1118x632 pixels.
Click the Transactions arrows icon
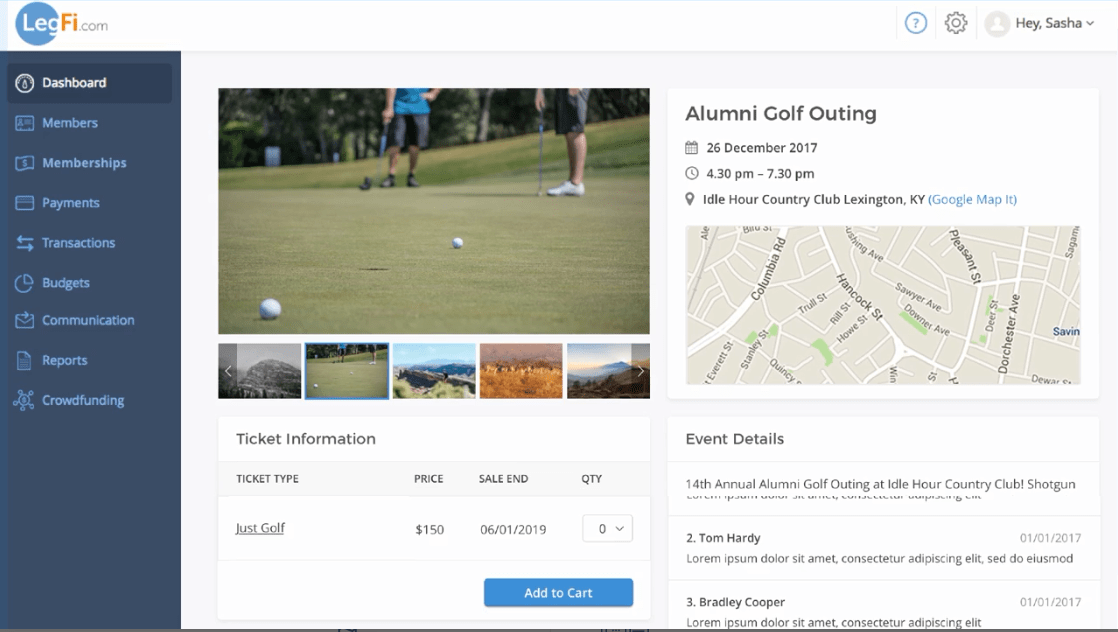25,243
